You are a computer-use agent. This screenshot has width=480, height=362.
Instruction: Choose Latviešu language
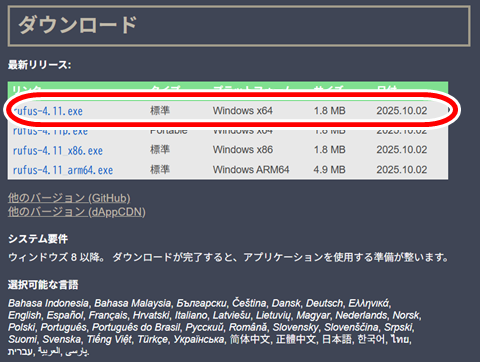(x=232, y=315)
